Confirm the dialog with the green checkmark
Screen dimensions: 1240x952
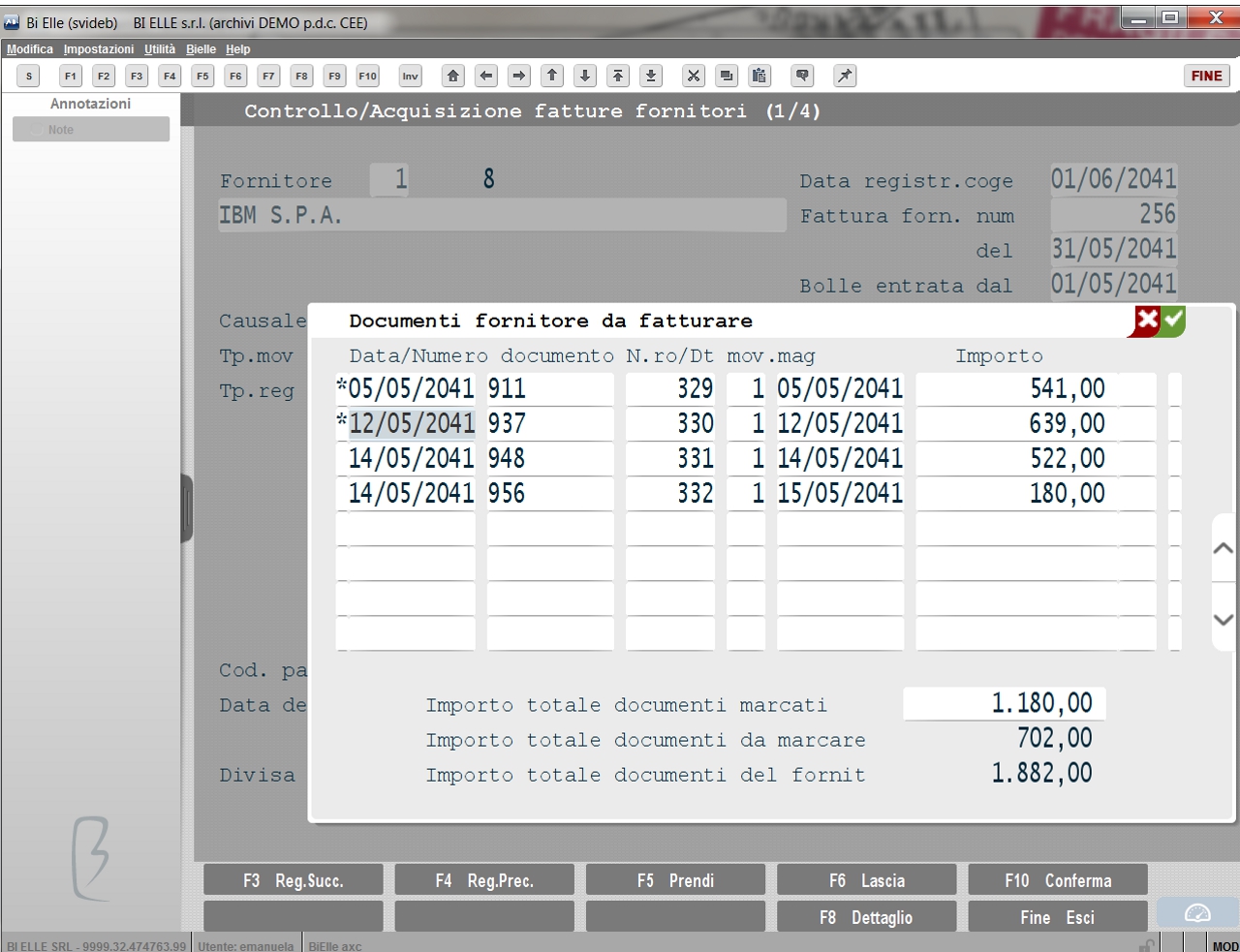click(x=1173, y=321)
